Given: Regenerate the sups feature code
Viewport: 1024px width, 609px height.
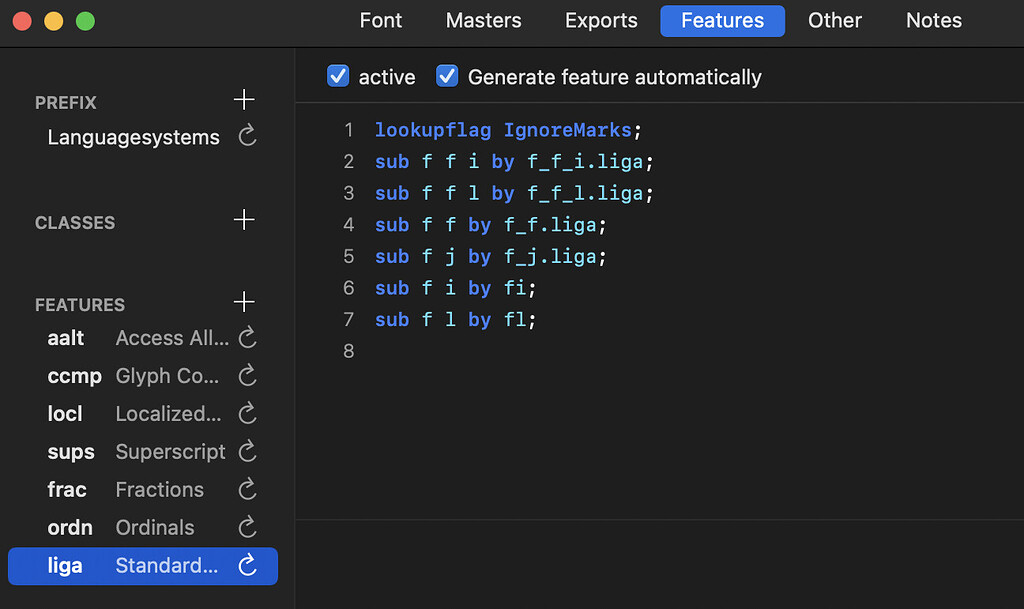Looking at the screenshot, I should tap(246, 452).
